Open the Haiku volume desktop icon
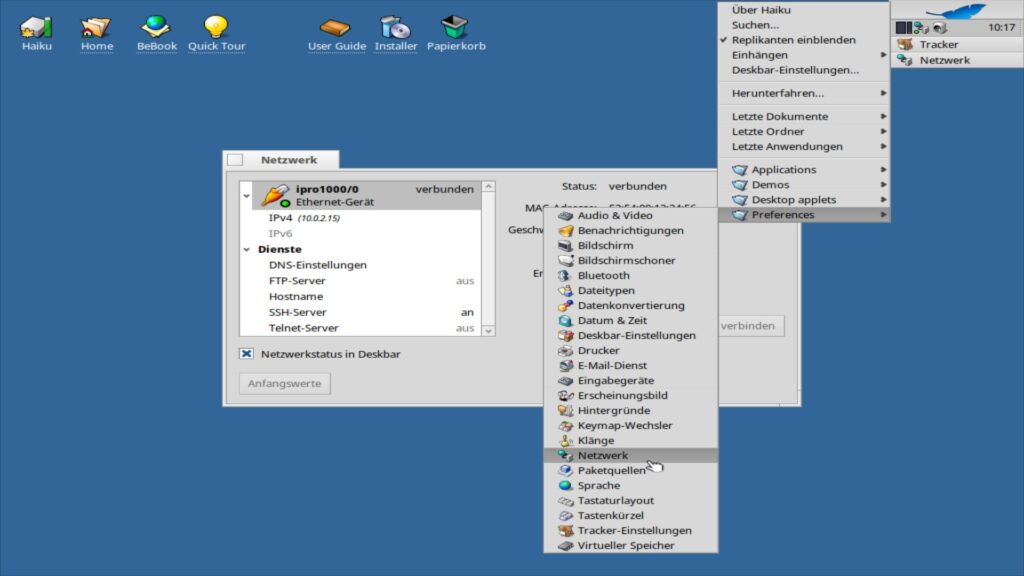This screenshot has width=1024, height=576. (x=36, y=33)
